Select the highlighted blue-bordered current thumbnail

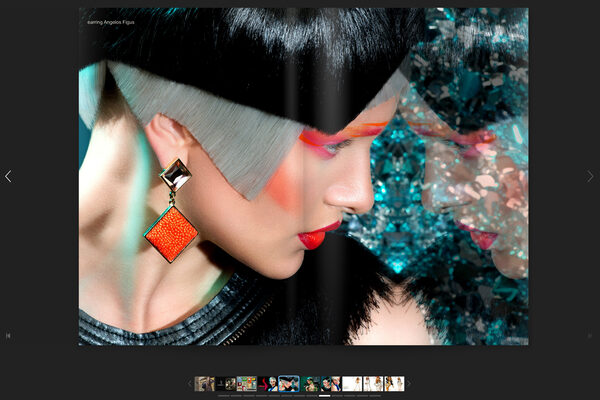[289, 384]
